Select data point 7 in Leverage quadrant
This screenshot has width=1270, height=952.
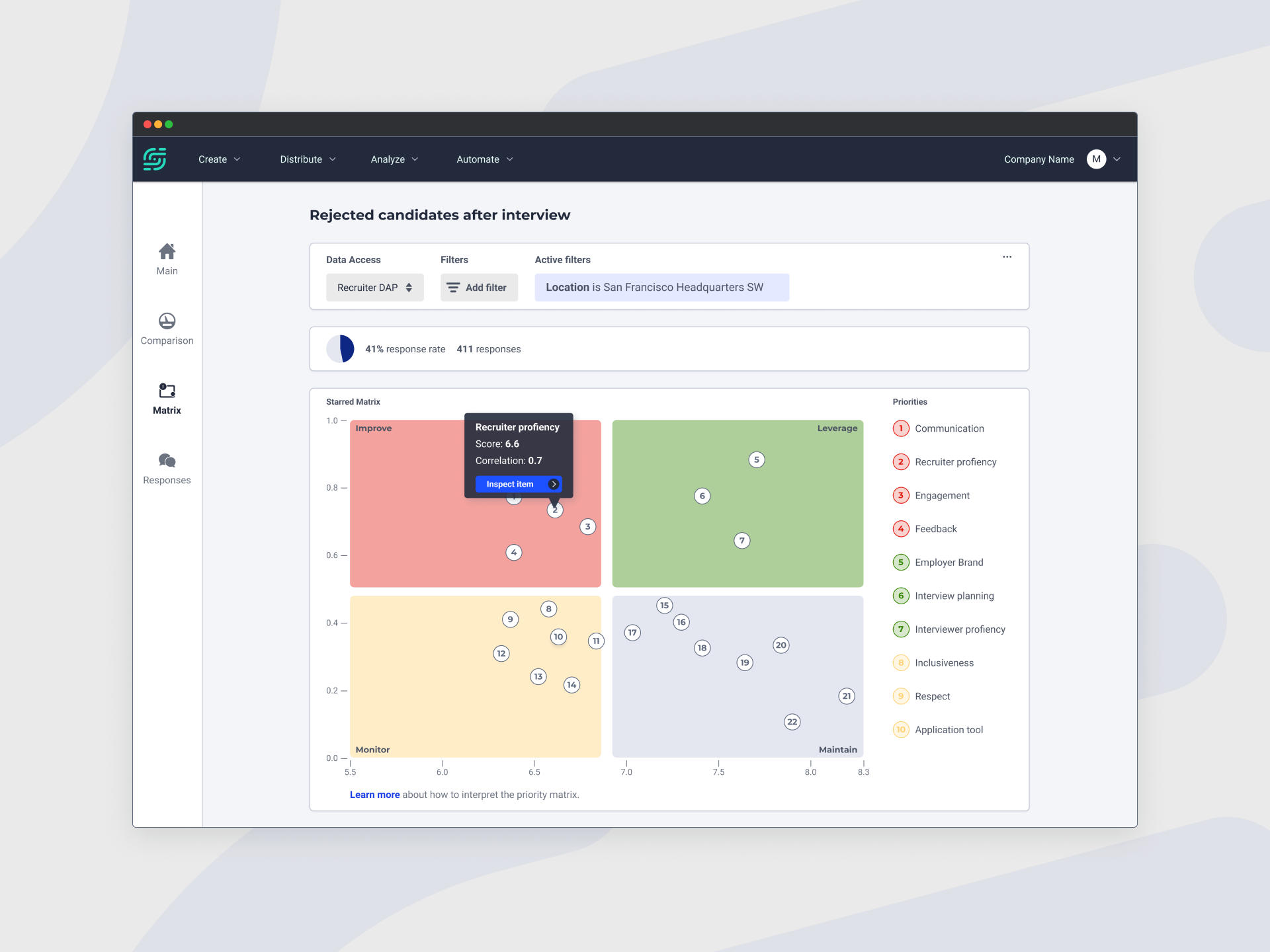[x=742, y=541]
